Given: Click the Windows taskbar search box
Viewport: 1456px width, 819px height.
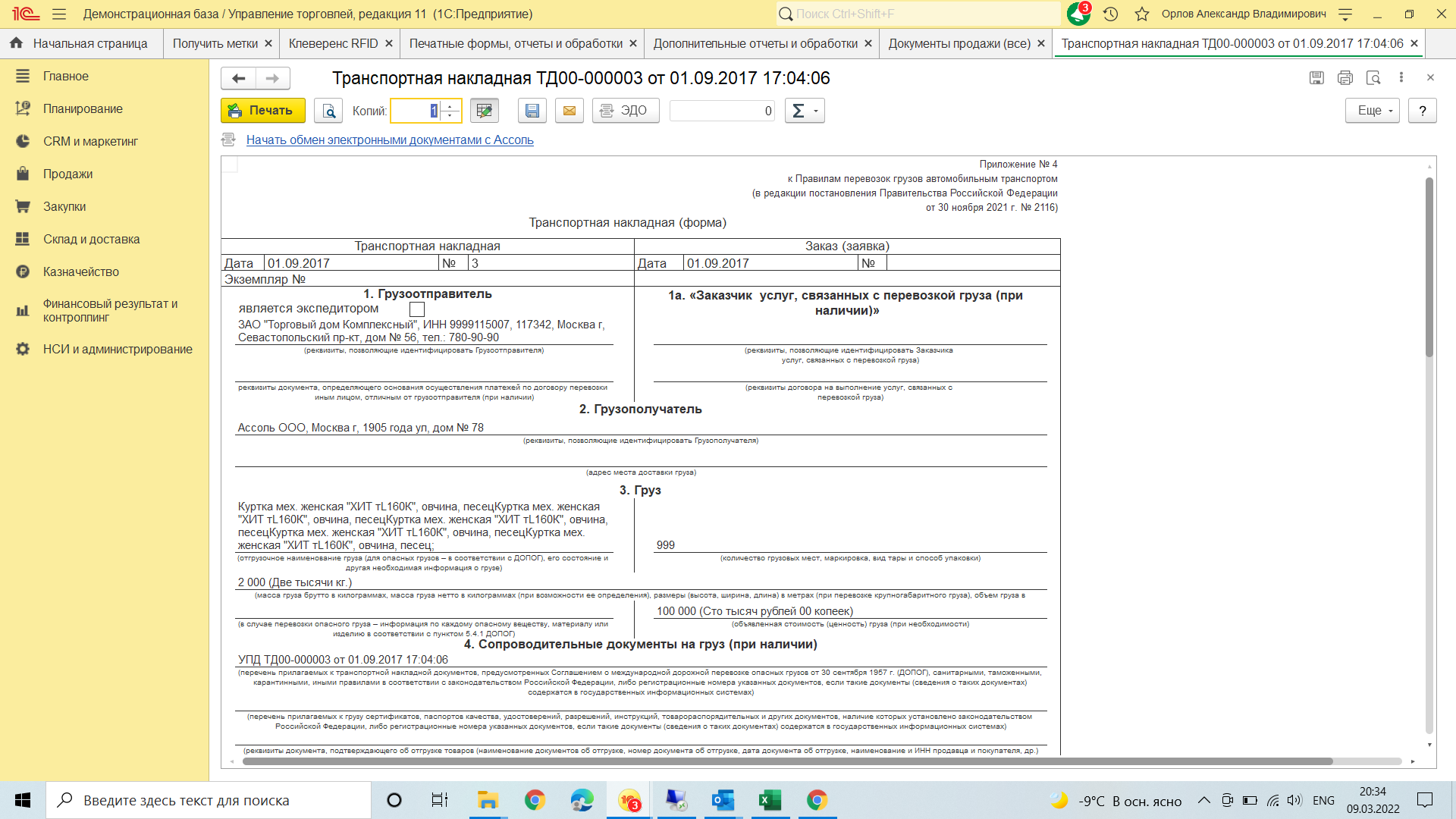Looking at the screenshot, I should click(209, 800).
